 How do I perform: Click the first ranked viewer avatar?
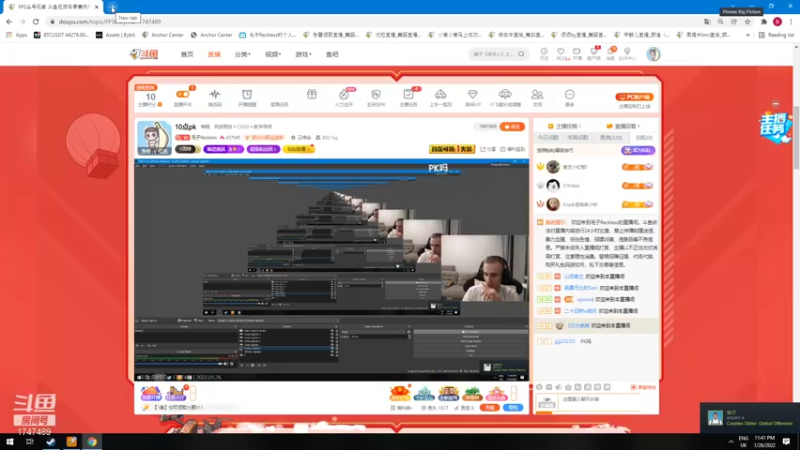pos(553,167)
